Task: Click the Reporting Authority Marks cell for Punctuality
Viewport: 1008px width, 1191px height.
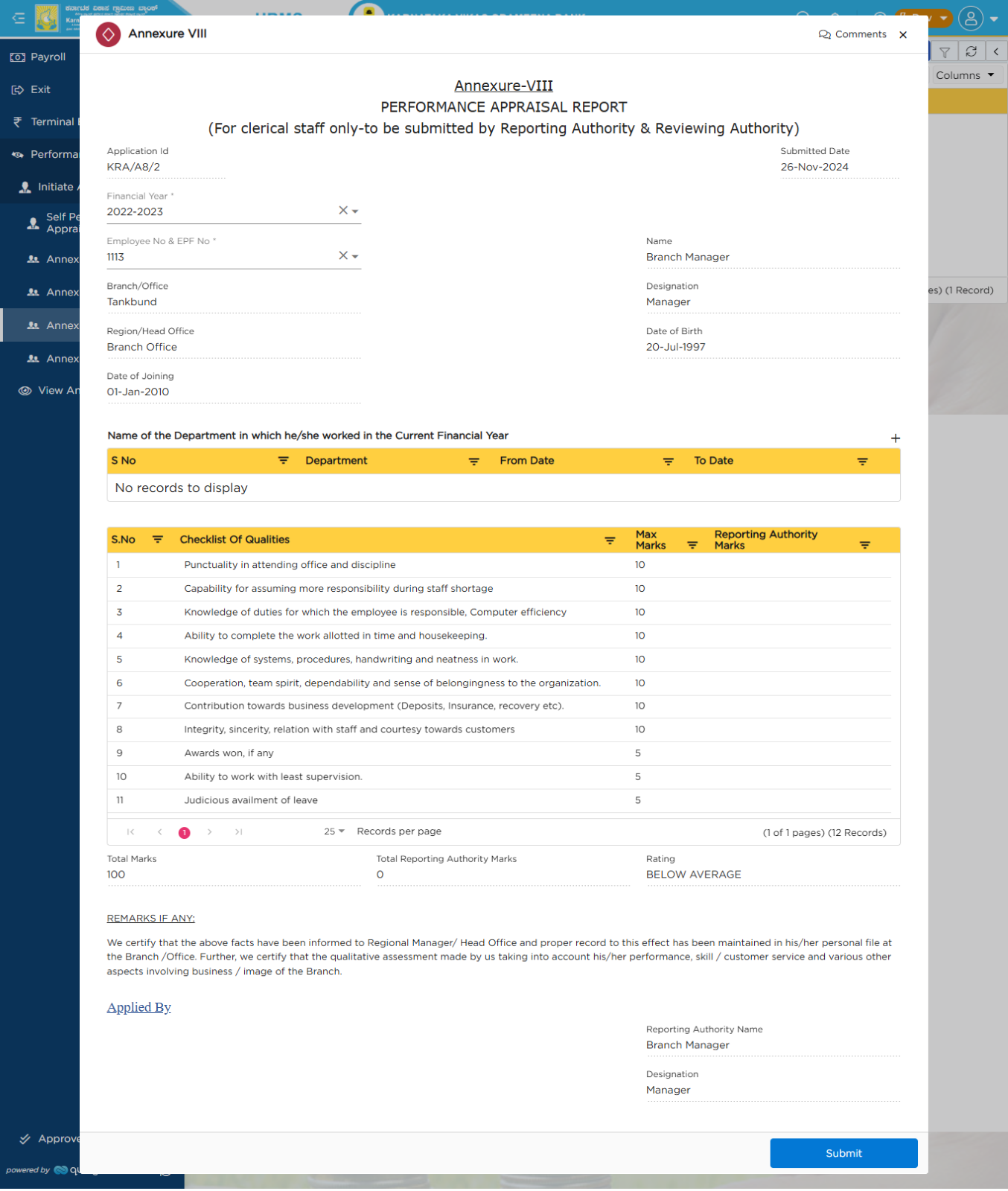Action: tap(800, 565)
